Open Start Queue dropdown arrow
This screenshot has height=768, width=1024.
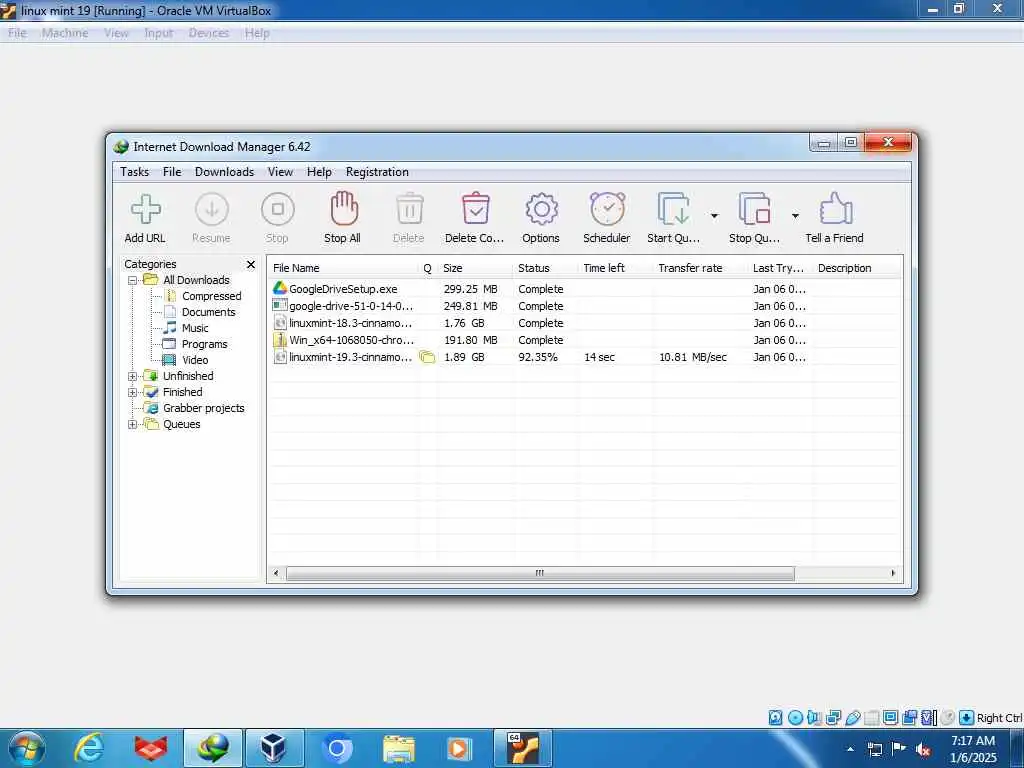[x=714, y=216]
